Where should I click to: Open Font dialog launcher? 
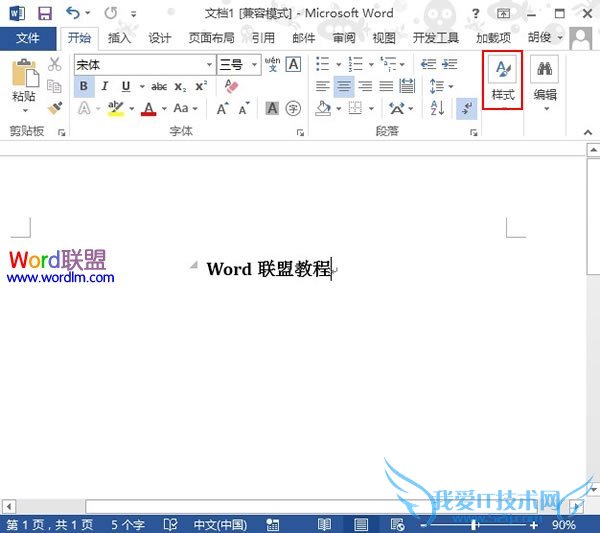300,132
